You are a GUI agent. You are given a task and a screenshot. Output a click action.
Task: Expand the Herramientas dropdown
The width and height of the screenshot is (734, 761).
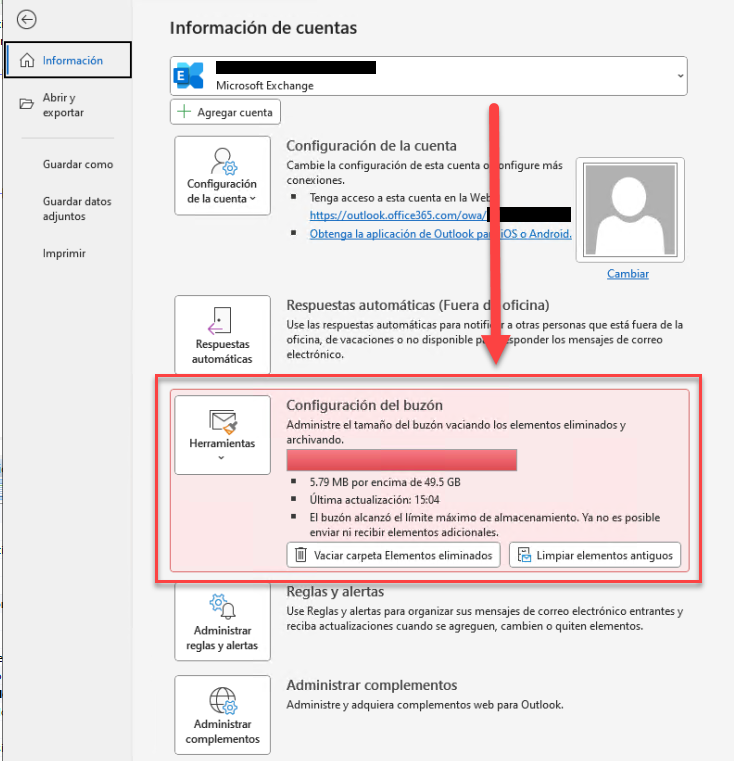click(222, 435)
